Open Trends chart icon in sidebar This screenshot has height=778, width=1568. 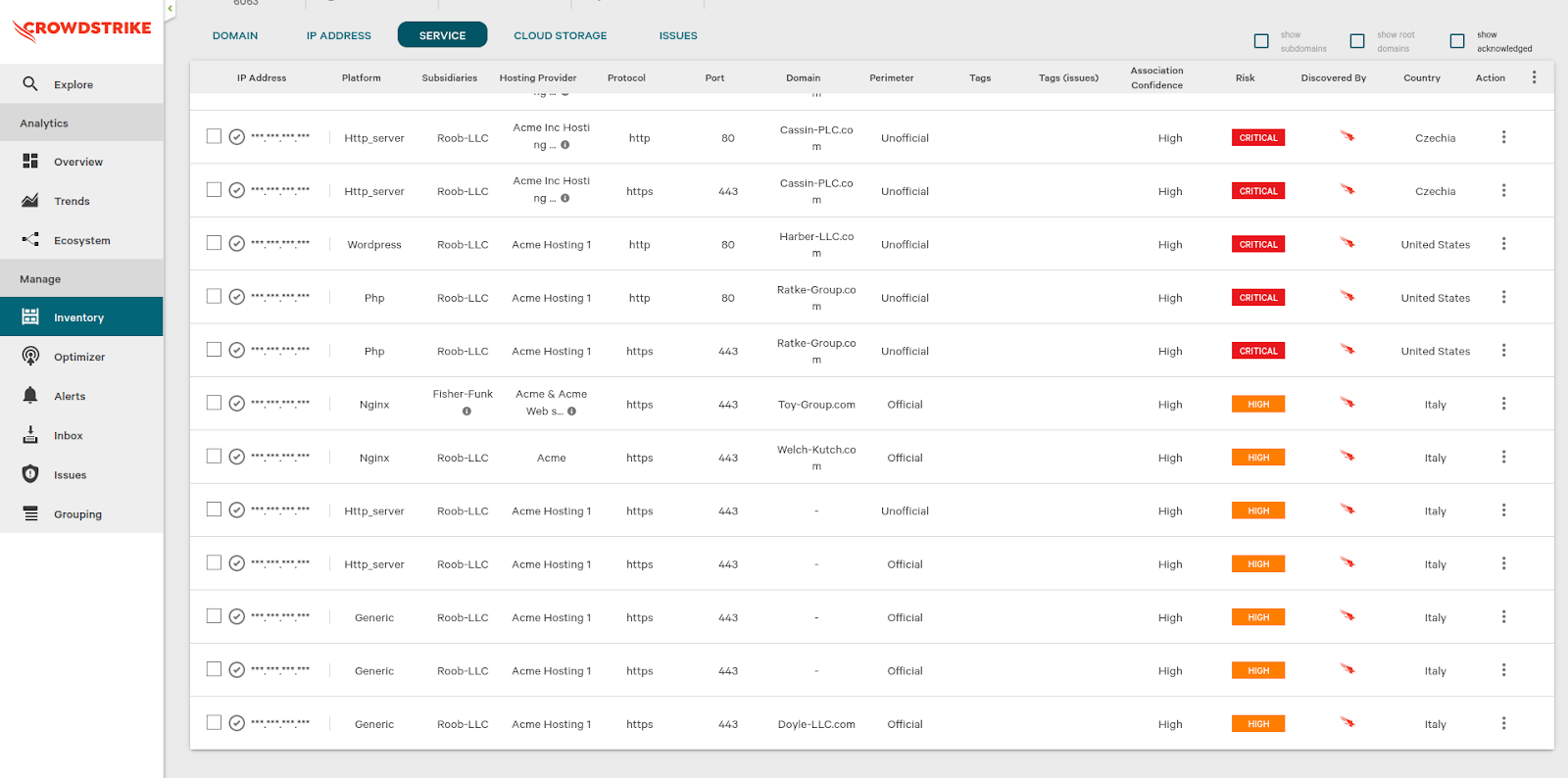30,201
